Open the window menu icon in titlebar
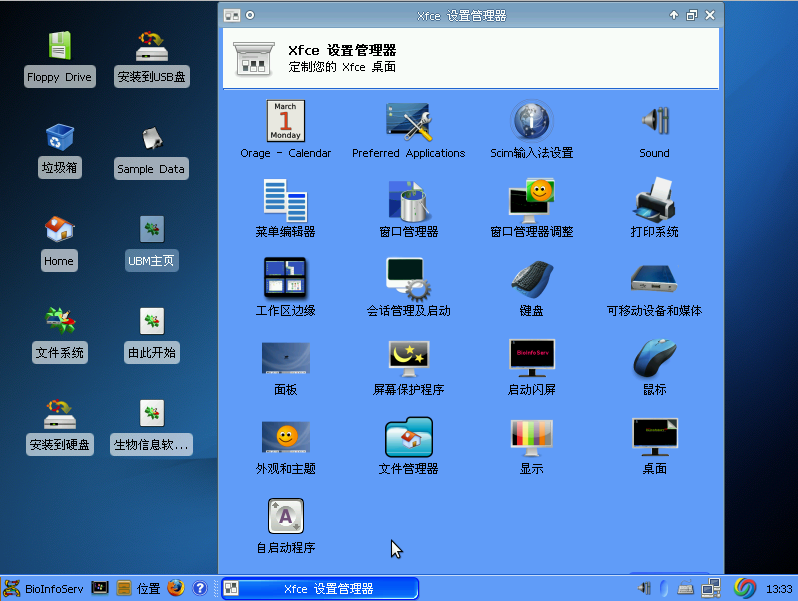 pyautogui.click(x=232, y=15)
